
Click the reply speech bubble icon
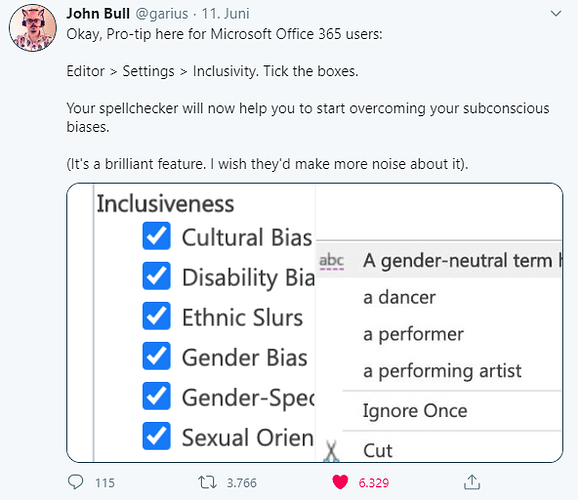[x=76, y=482]
